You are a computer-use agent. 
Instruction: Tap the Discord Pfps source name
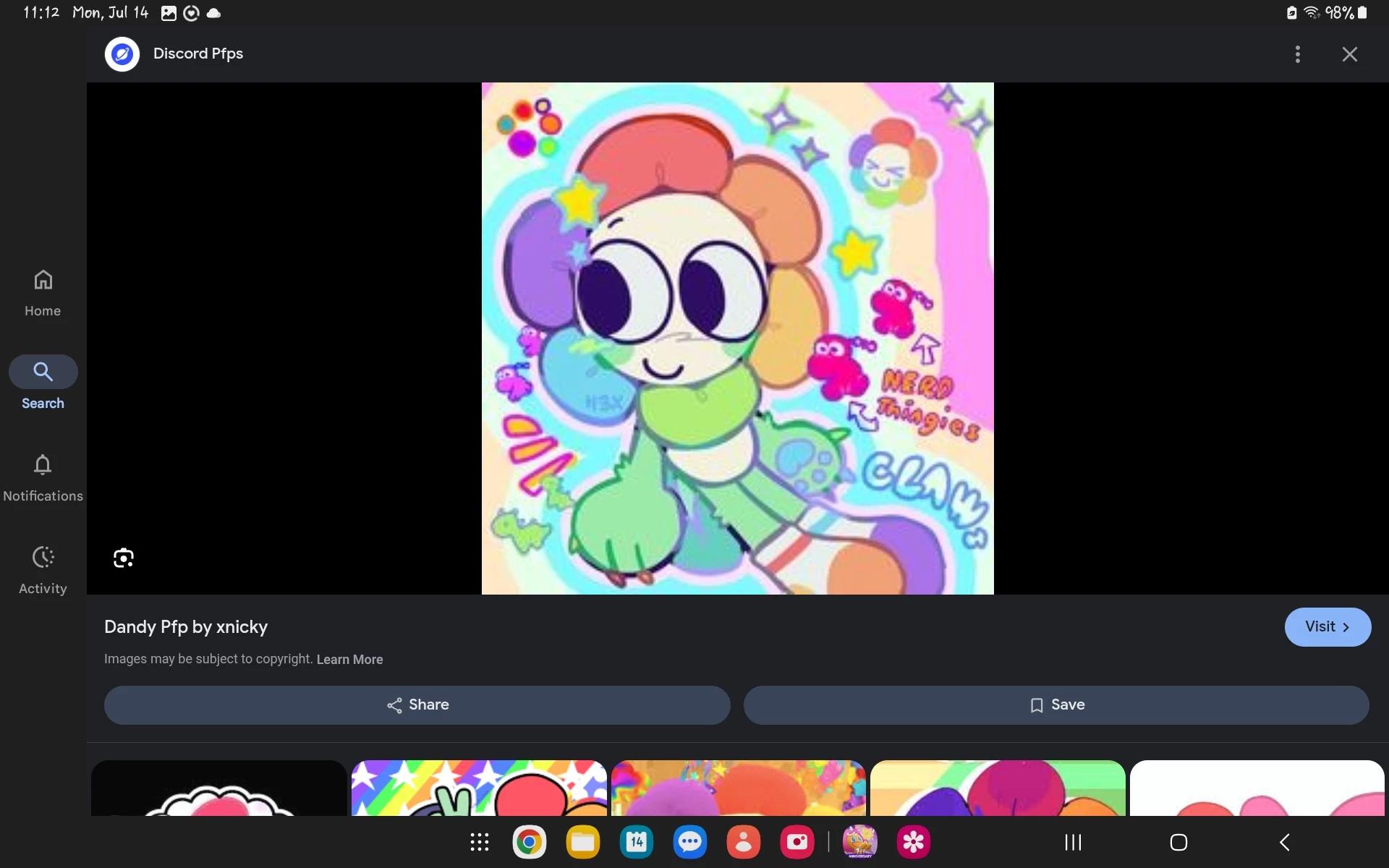[198, 54]
